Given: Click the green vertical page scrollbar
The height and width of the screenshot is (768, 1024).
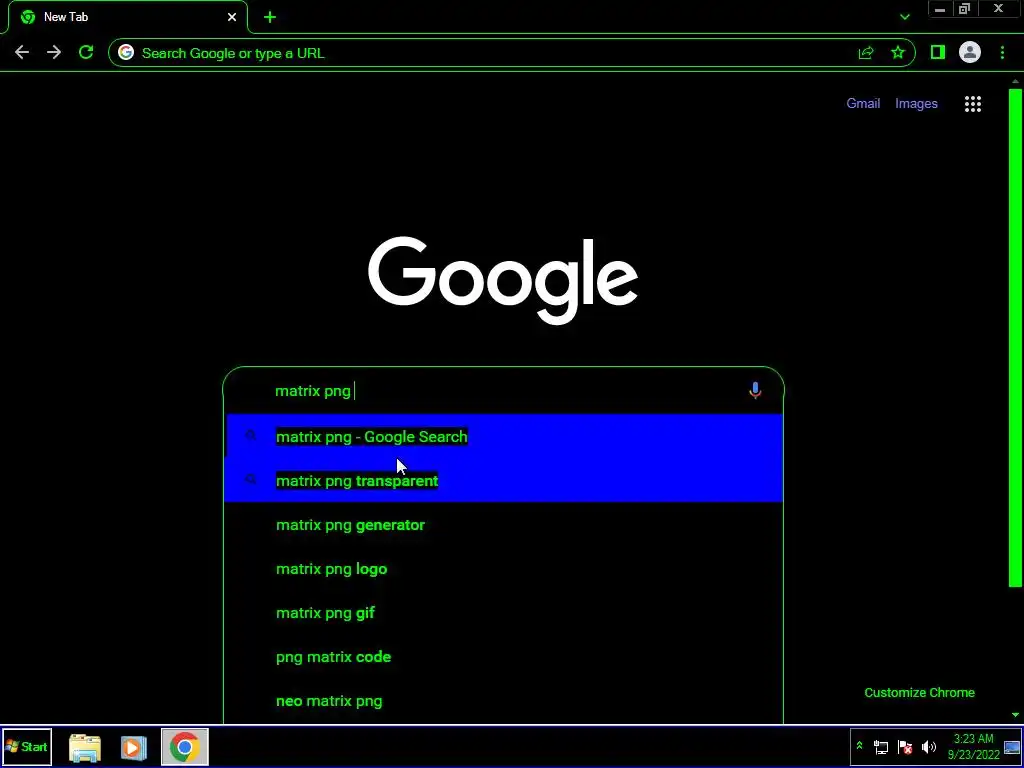Looking at the screenshot, I should coord(1015,337).
